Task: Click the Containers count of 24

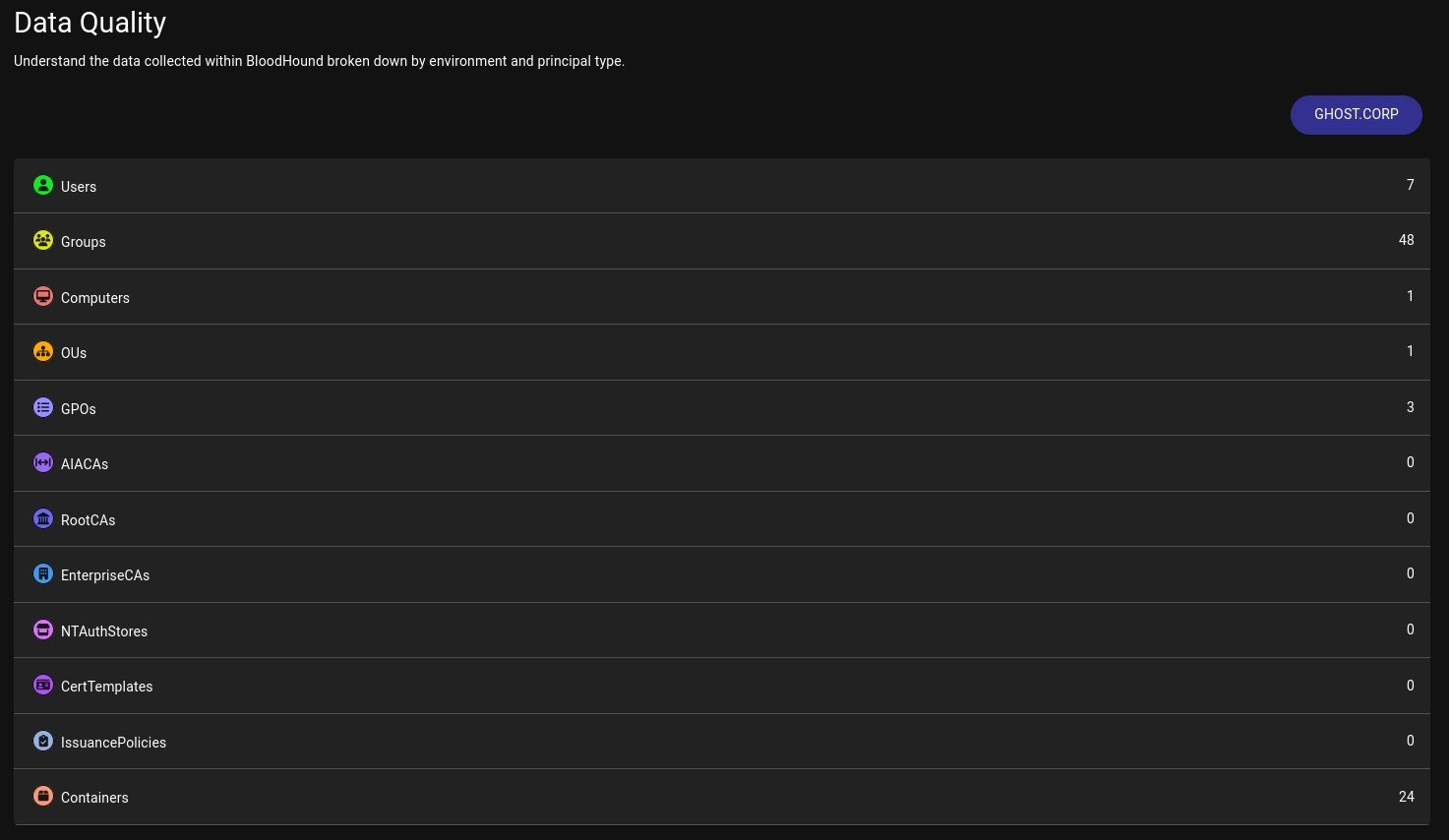Action: click(1406, 797)
